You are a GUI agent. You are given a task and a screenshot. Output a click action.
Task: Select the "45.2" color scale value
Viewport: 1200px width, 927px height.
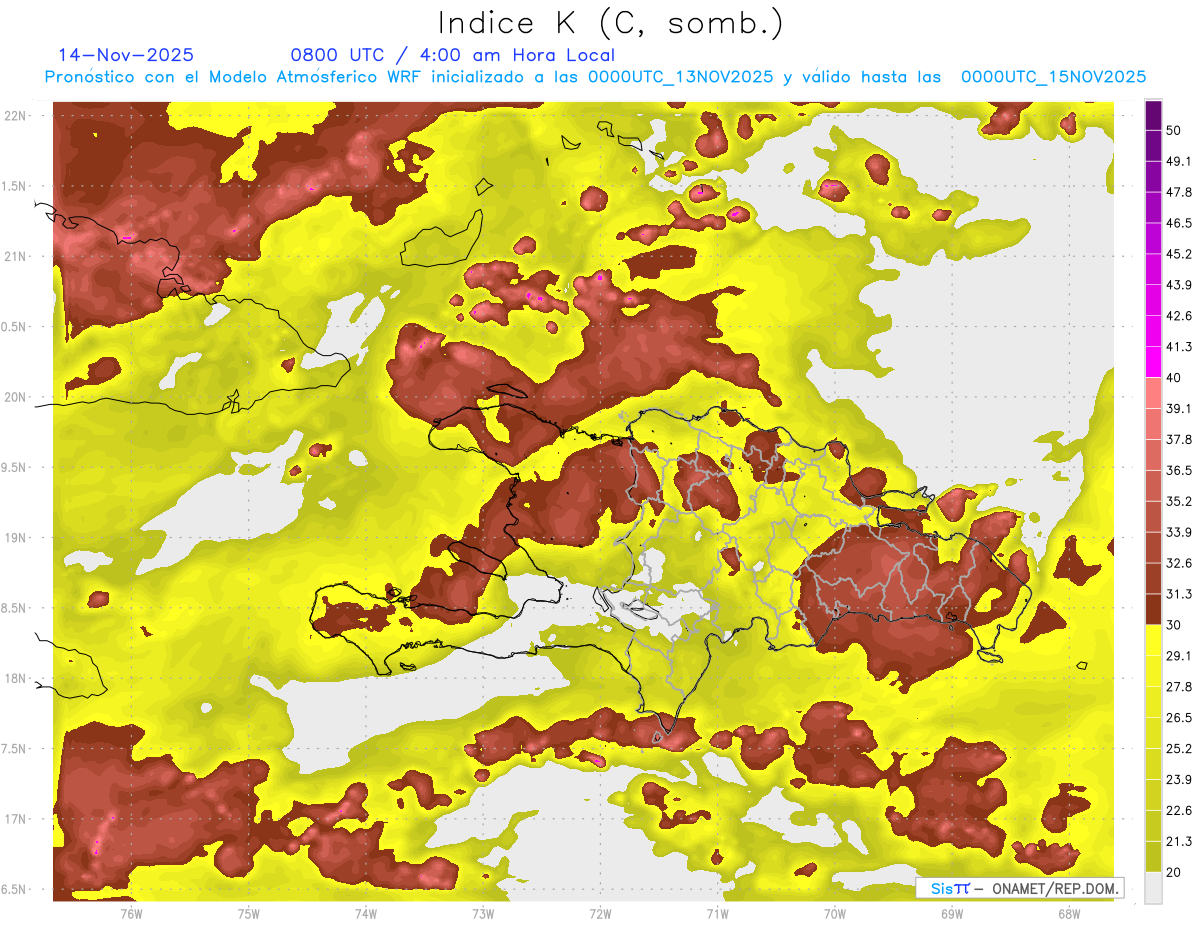pos(1179,254)
